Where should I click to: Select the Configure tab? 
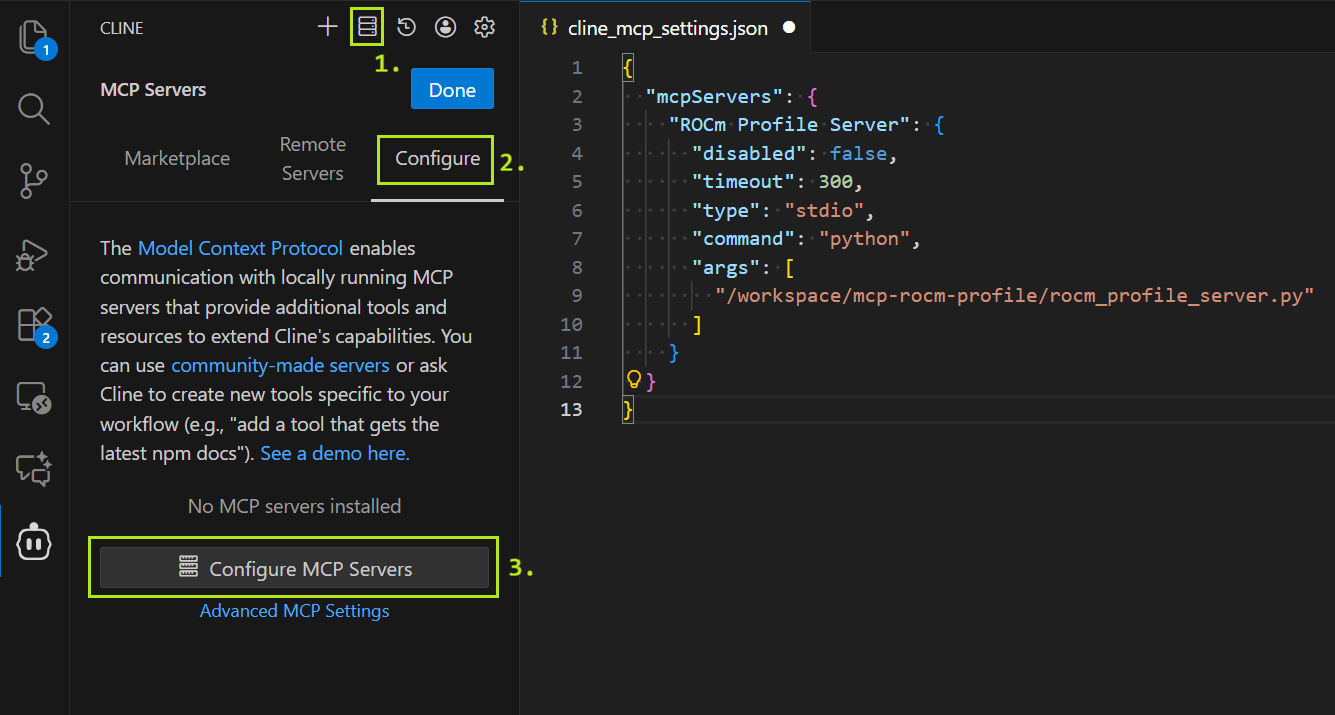(x=437, y=159)
